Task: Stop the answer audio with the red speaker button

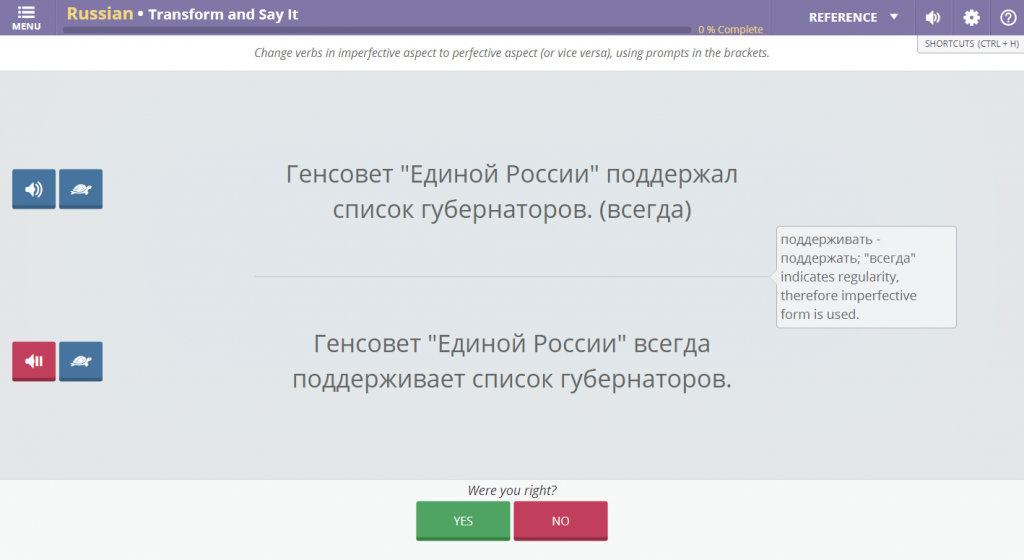Action: [34, 361]
